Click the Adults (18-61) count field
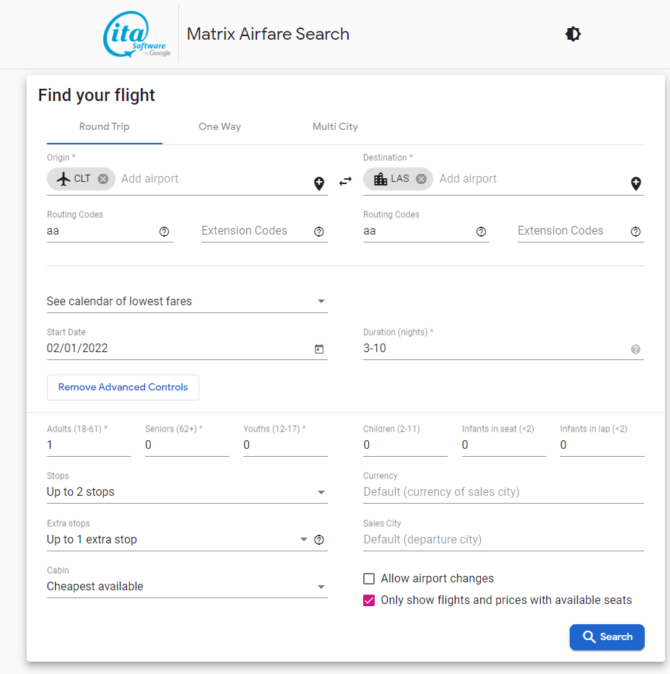Image resolution: width=670 pixels, height=674 pixels. 89,445
